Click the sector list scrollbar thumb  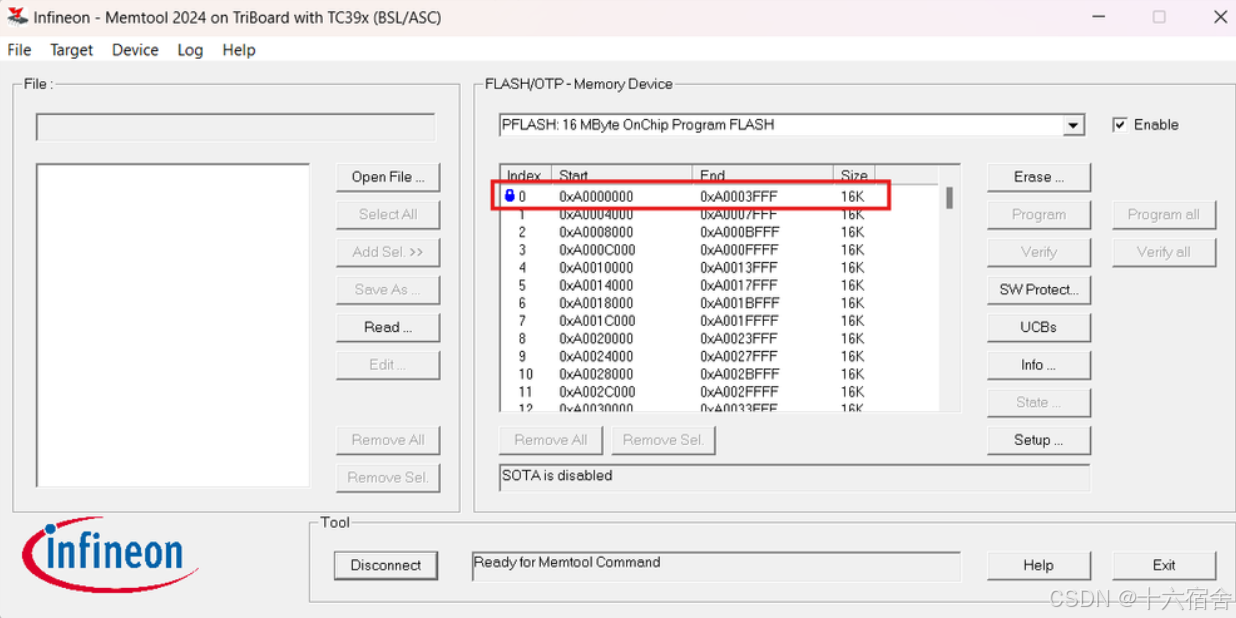click(949, 198)
